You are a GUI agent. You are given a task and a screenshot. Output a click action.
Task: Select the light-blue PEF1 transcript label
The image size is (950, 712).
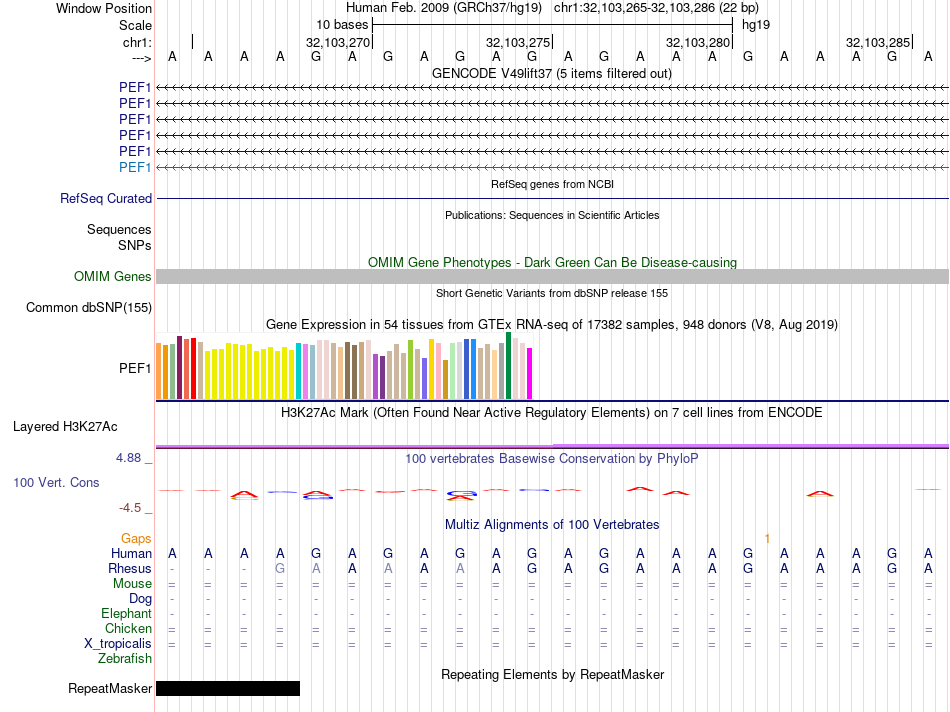[x=135, y=167]
